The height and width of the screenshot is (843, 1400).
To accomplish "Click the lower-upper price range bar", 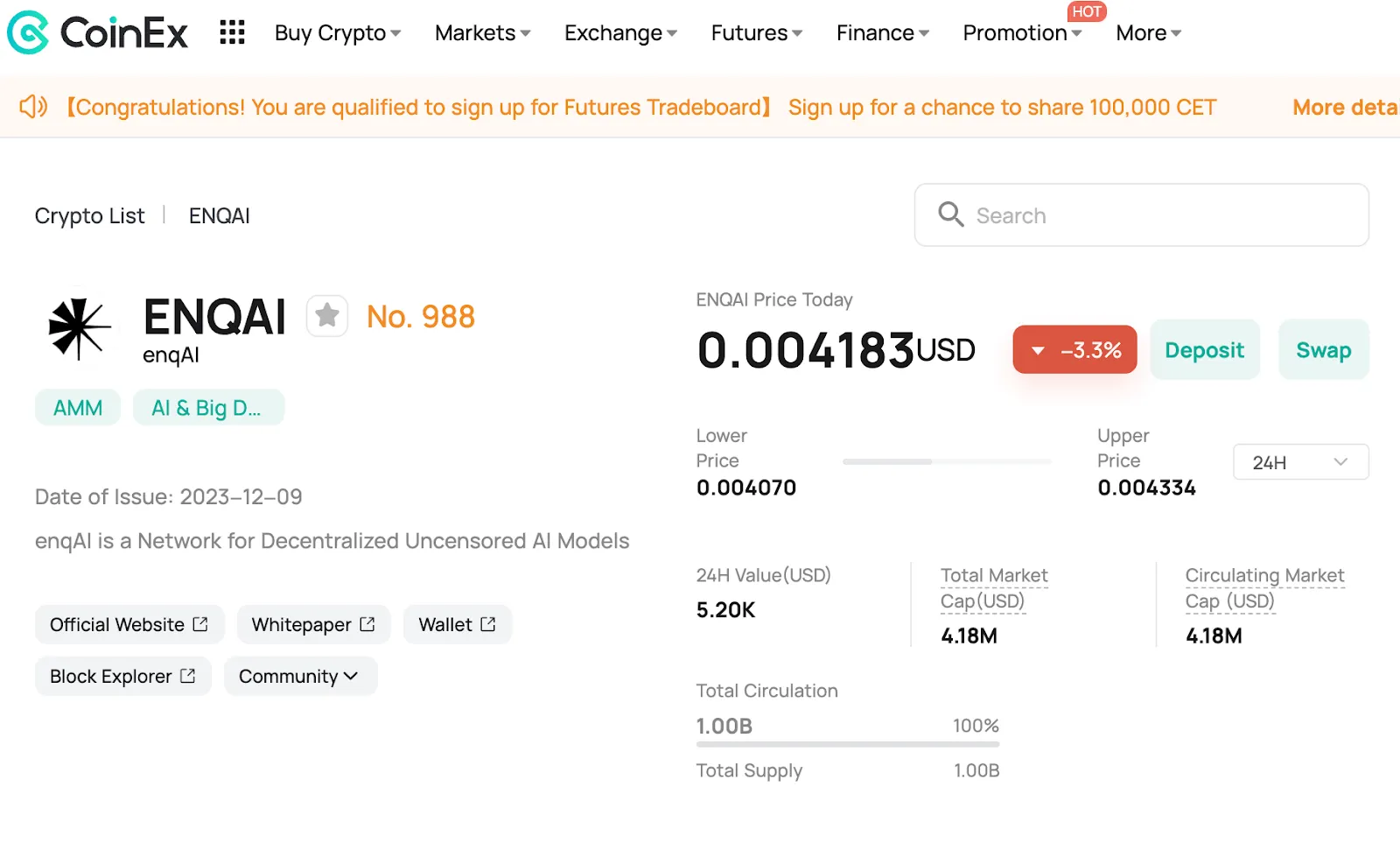I will pyautogui.click(x=947, y=461).
